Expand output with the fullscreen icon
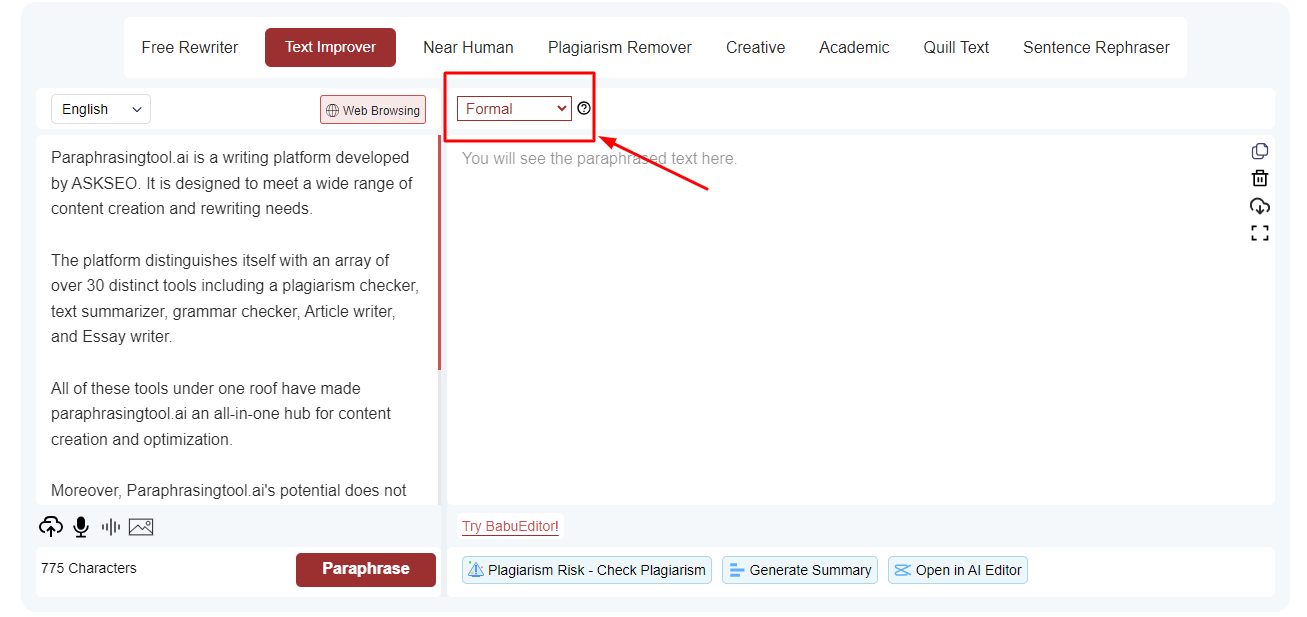This screenshot has width=1307, height=617. coord(1260,233)
